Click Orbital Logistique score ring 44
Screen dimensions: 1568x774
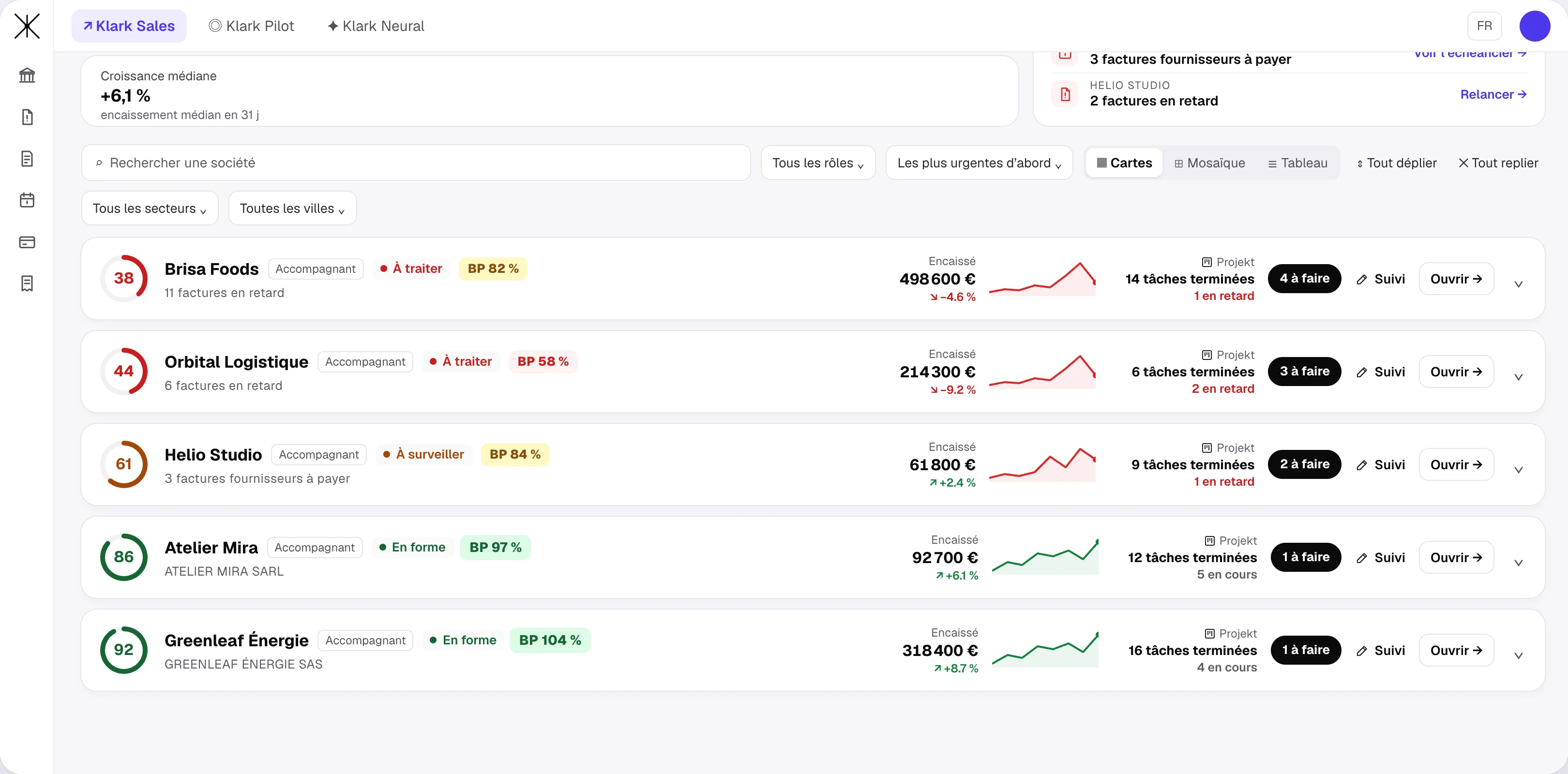pyautogui.click(x=123, y=371)
